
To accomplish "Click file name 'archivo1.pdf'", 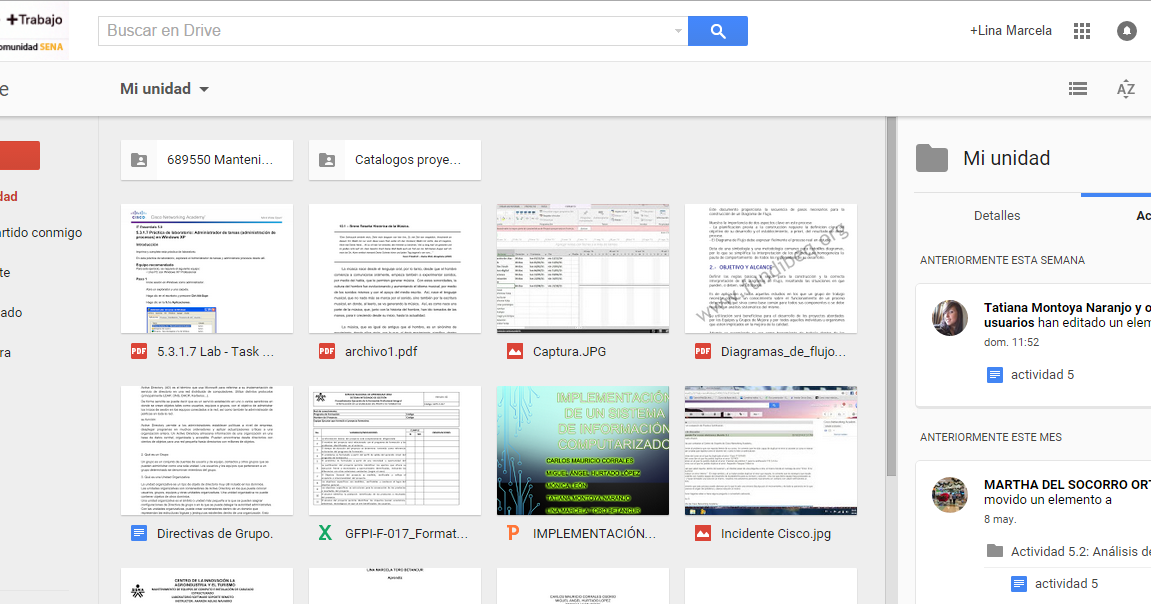I will (381, 352).
